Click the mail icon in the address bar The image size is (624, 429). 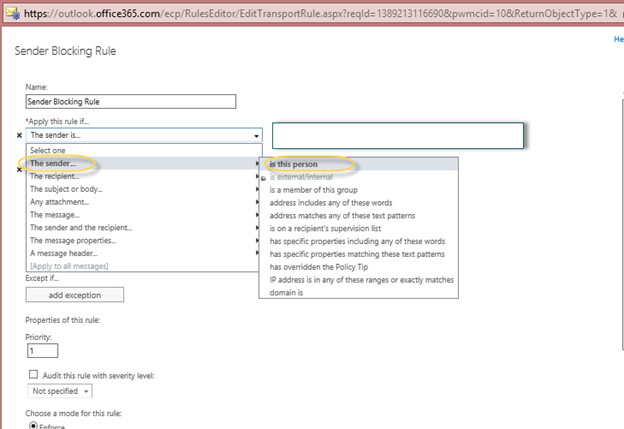tap(13, 14)
